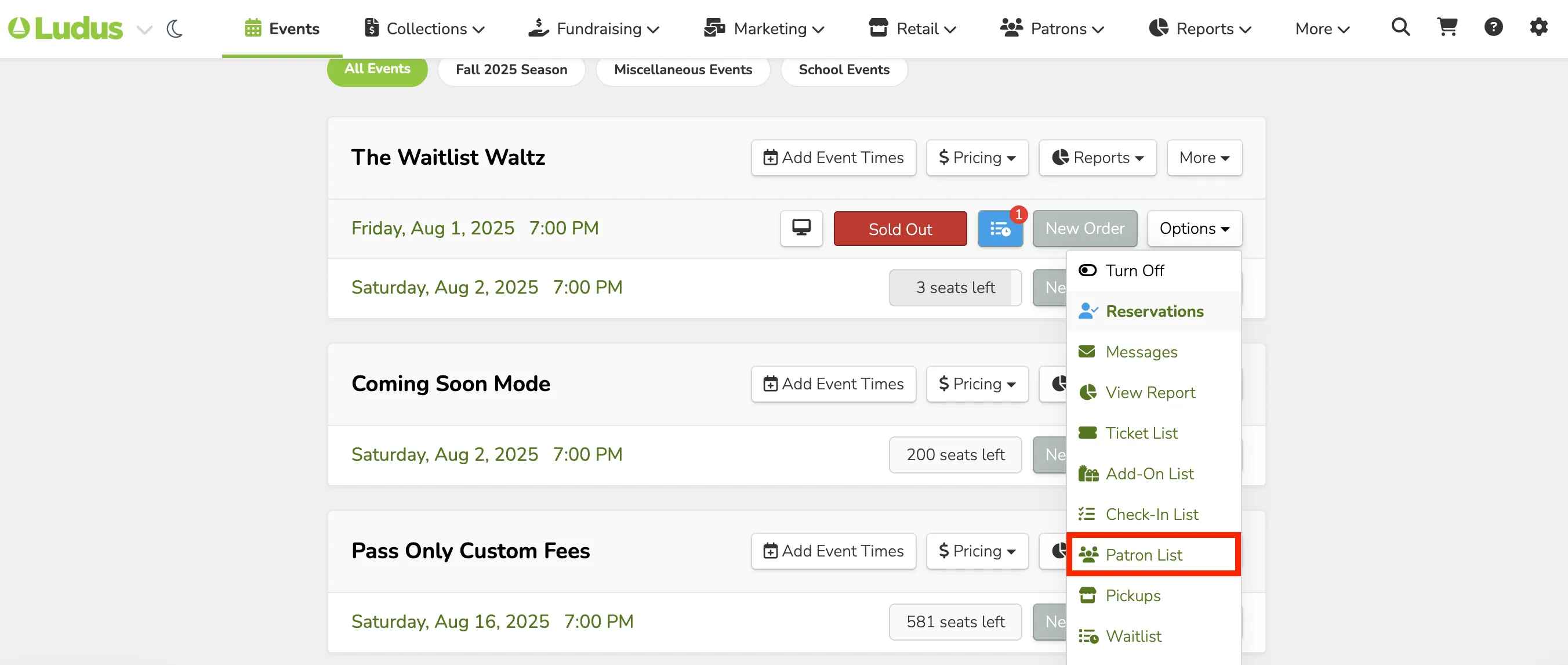Click Add Event Times for Coming Soon Mode
Screen dimensions: 1568x665
coord(833,384)
